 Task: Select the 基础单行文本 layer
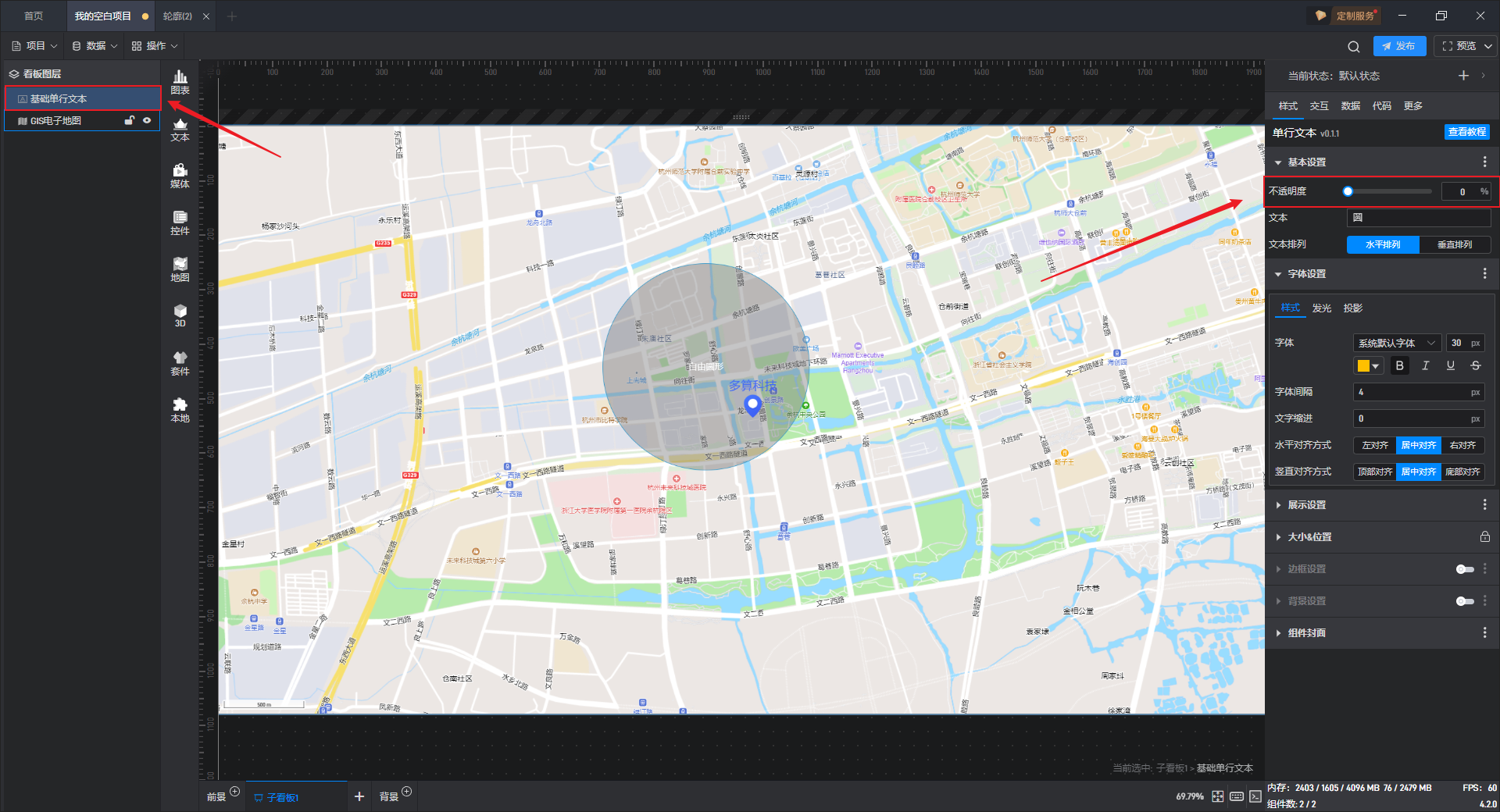click(83, 99)
